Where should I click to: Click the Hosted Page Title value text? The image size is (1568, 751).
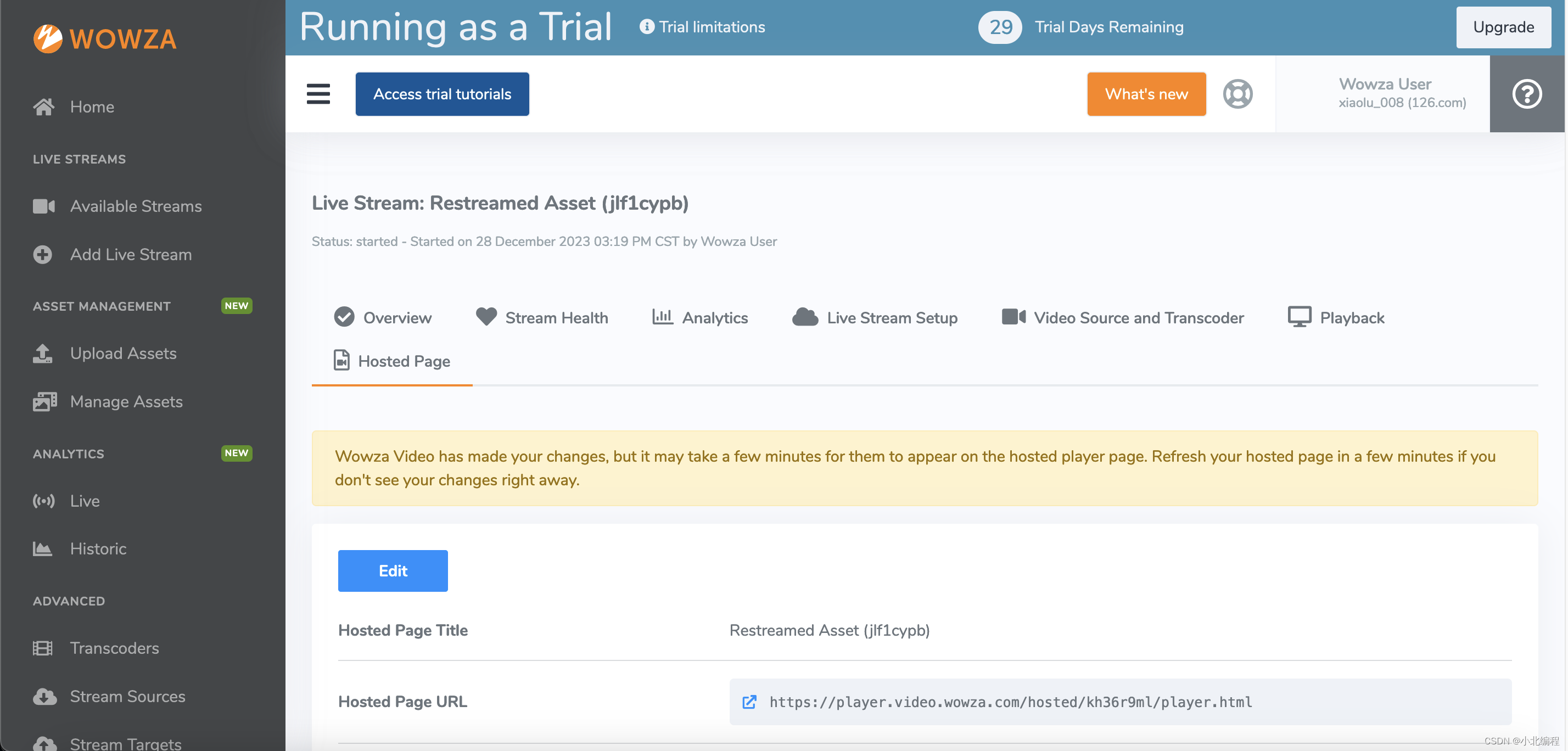[829, 630]
